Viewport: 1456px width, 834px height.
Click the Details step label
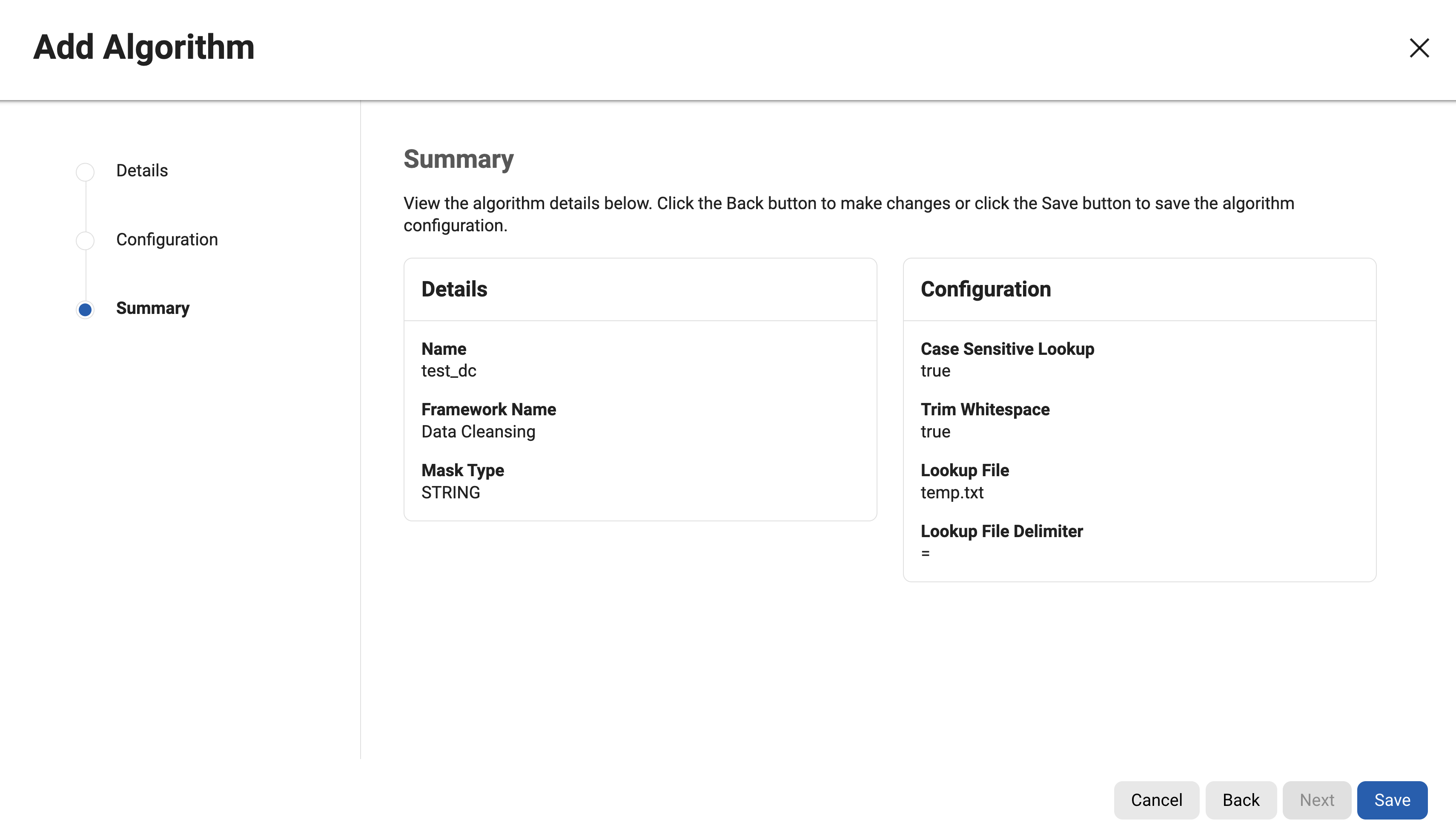coord(141,170)
